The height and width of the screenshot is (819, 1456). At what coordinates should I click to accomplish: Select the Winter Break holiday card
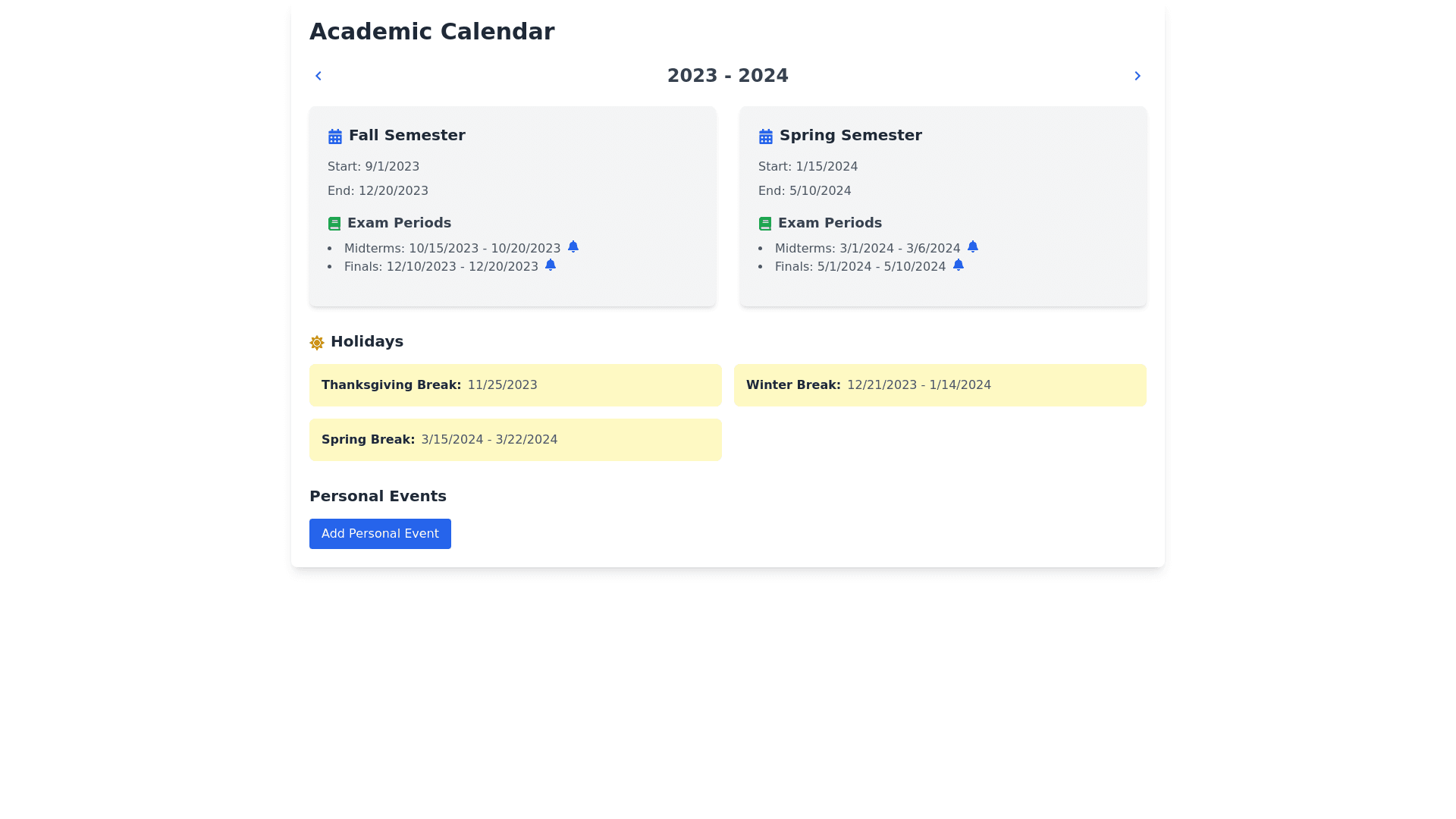[940, 385]
